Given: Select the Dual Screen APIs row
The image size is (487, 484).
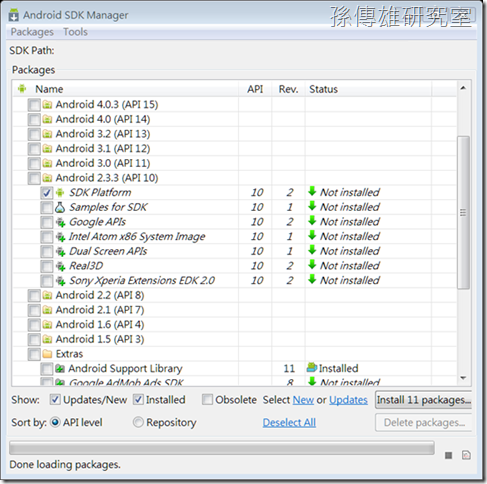Looking at the screenshot, I should 235,251.
